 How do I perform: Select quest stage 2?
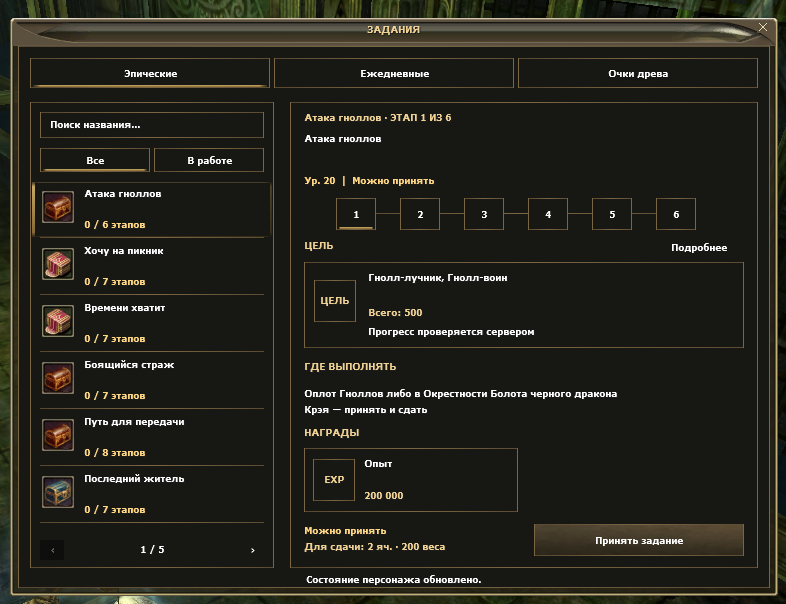point(420,214)
